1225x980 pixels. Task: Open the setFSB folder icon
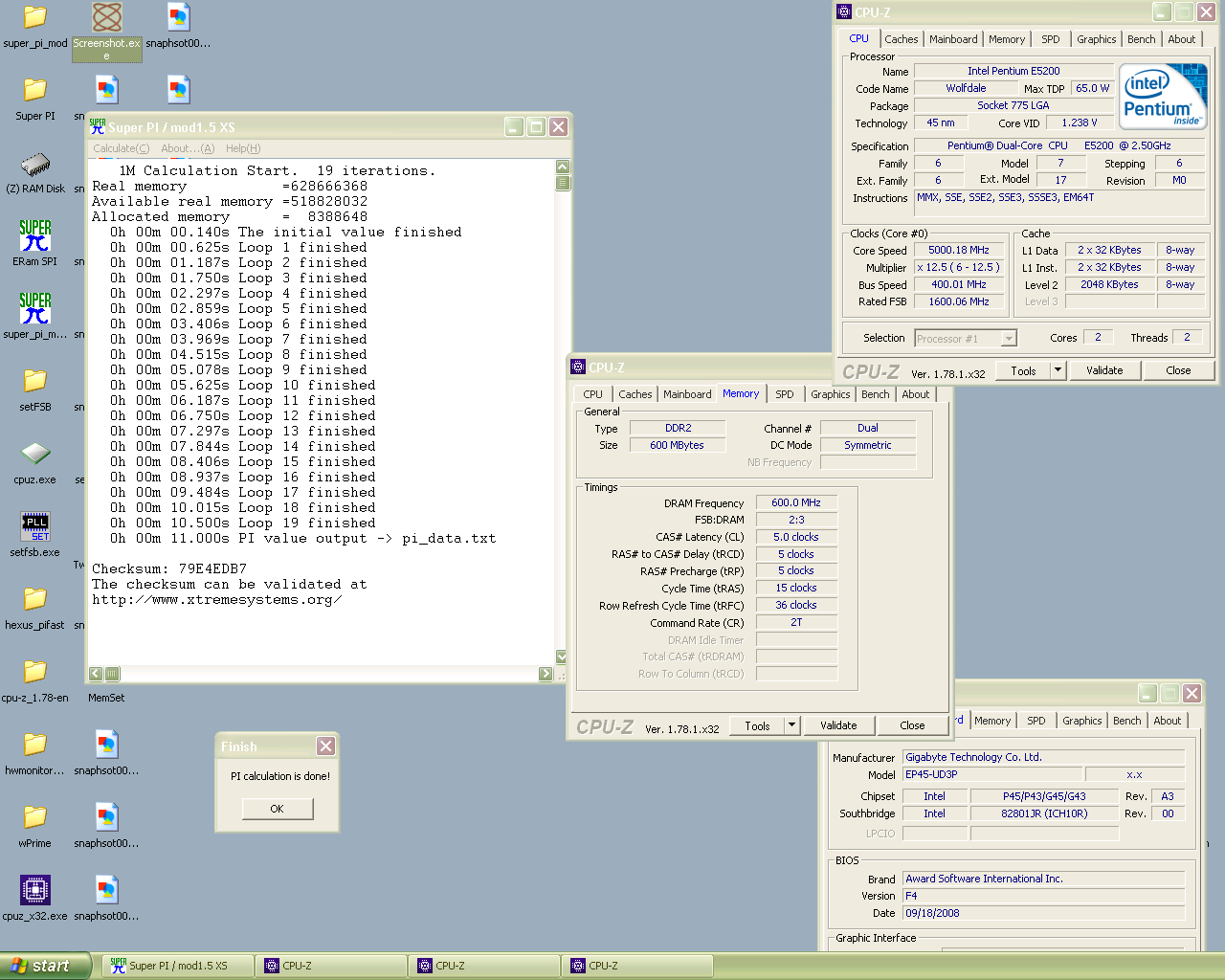(x=35, y=381)
